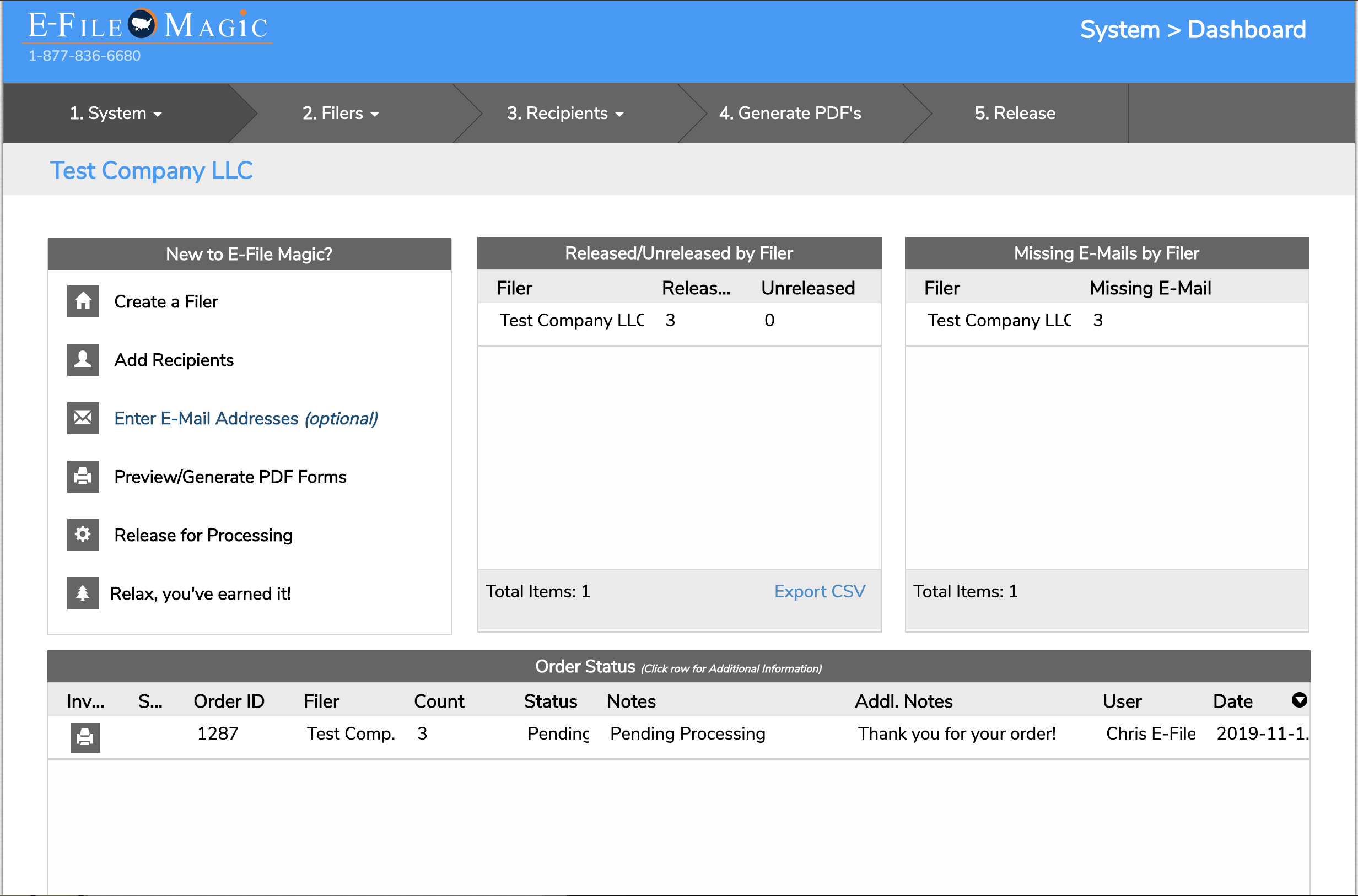Expand the 1. System dropdown menu
1358x896 pixels.
point(116,113)
